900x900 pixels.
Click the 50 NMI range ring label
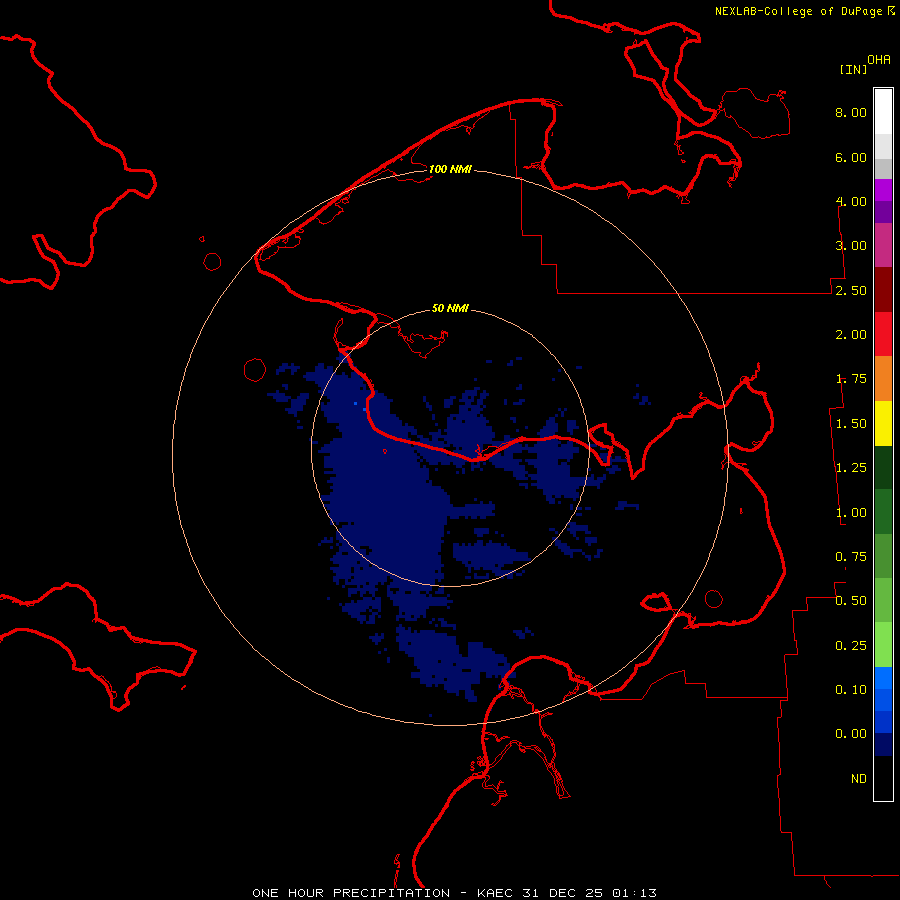click(x=450, y=308)
